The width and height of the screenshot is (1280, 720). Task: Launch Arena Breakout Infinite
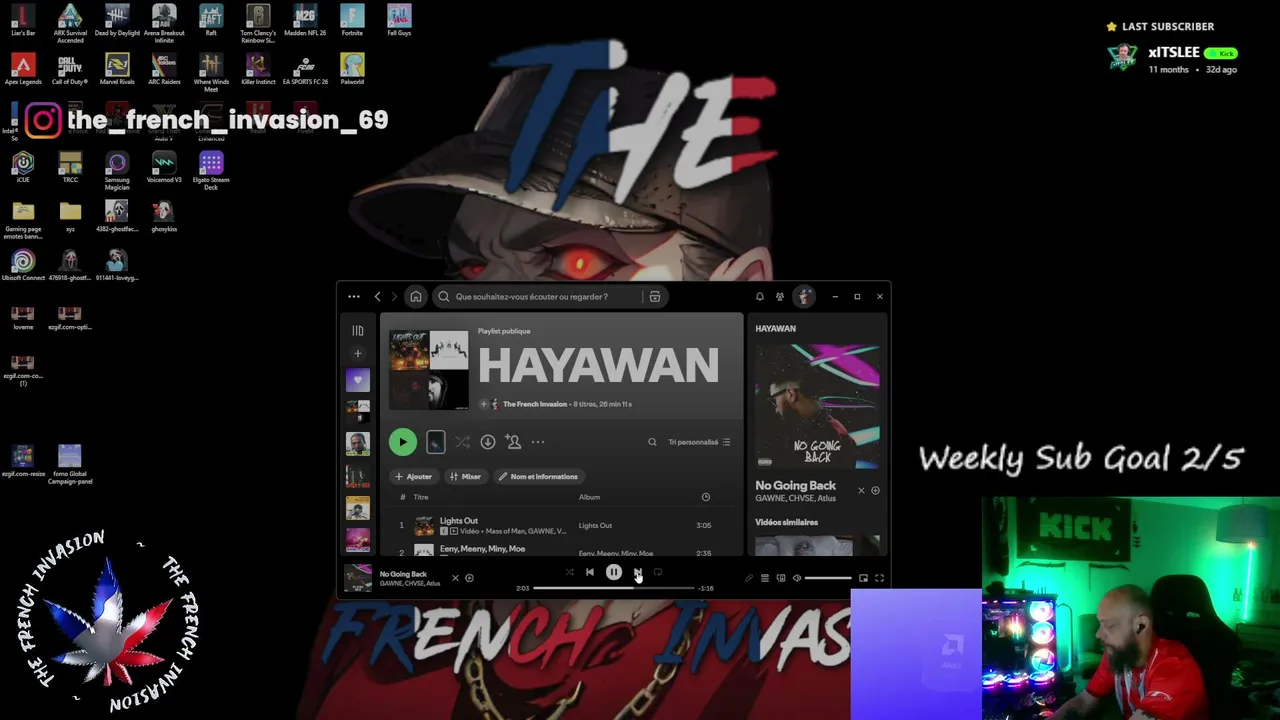point(164,23)
